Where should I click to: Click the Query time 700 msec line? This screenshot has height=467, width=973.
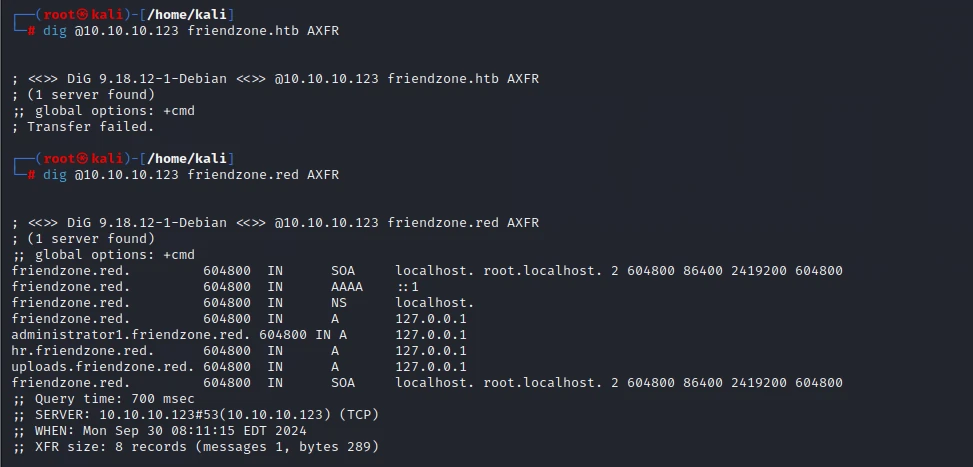pyautogui.click(x=103, y=399)
